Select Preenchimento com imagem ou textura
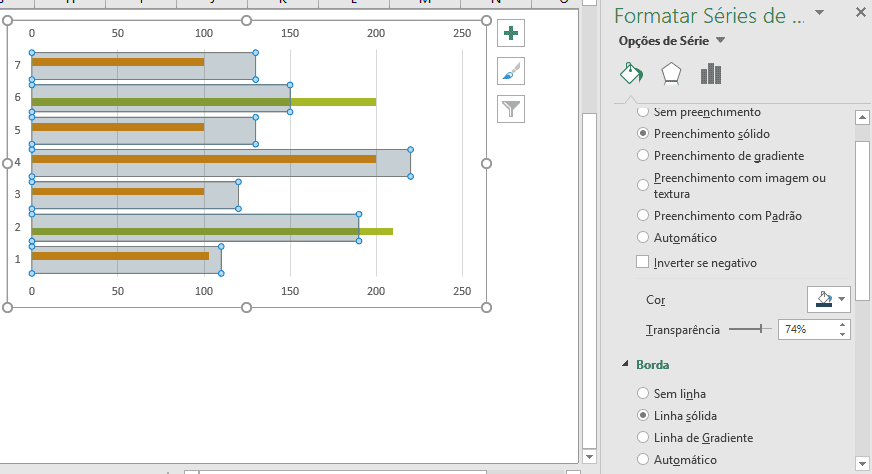872x474 pixels. pyautogui.click(x=643, y=185)
